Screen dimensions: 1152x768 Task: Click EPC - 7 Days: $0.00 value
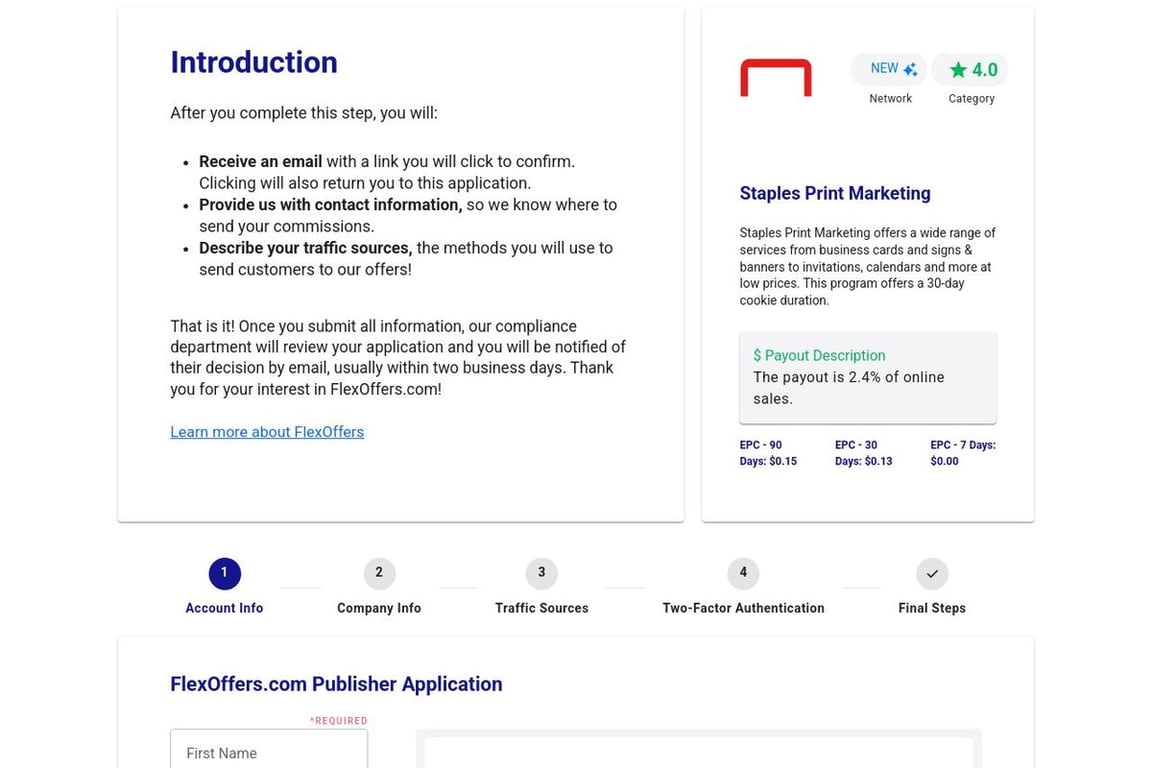click(x=963, y=453)
